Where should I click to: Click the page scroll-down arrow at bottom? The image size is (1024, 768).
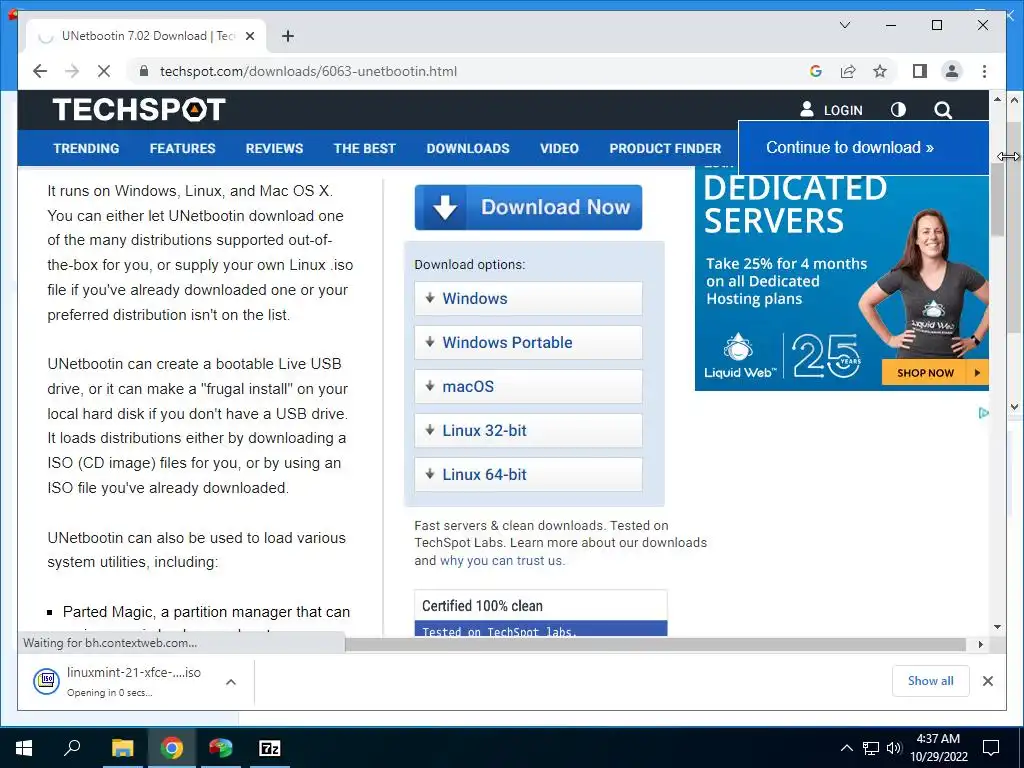click(997, 627)
